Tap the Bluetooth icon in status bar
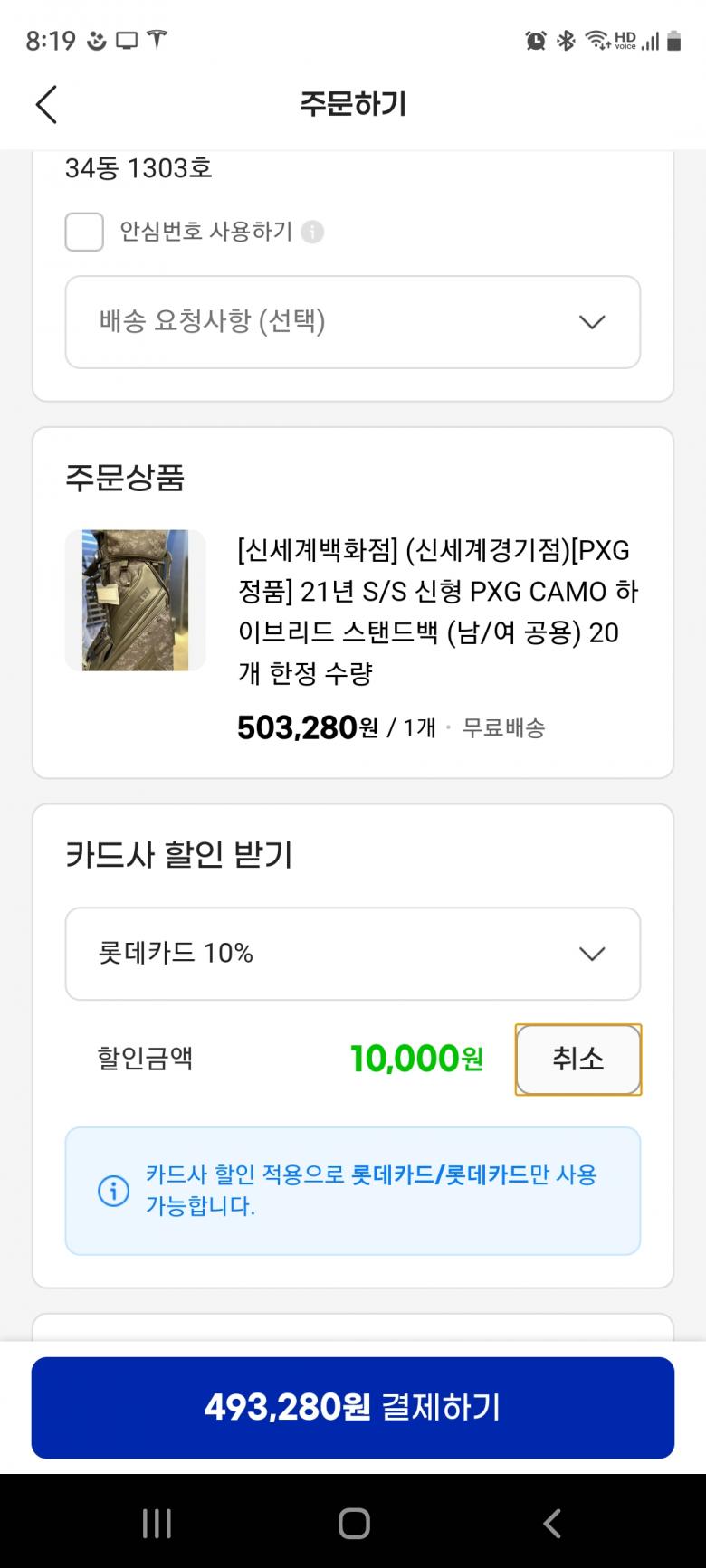Image resolution: width=706 pixels, height=1568 pixels. tap(567, 41)
